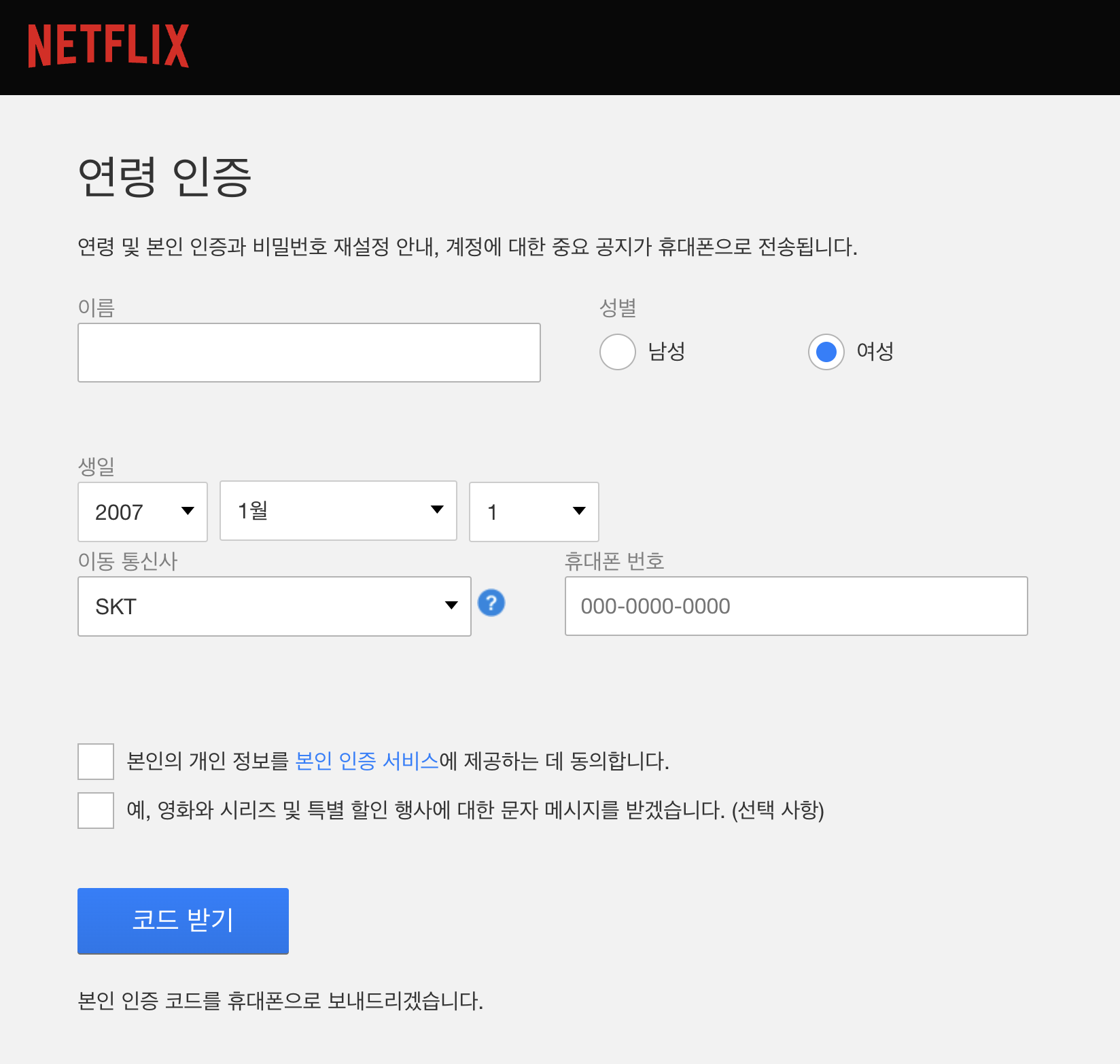This screenshot has height=1064, width=1120.
Task: Open the carrier help question-mark icon
Action: click(x=491, y=603)
